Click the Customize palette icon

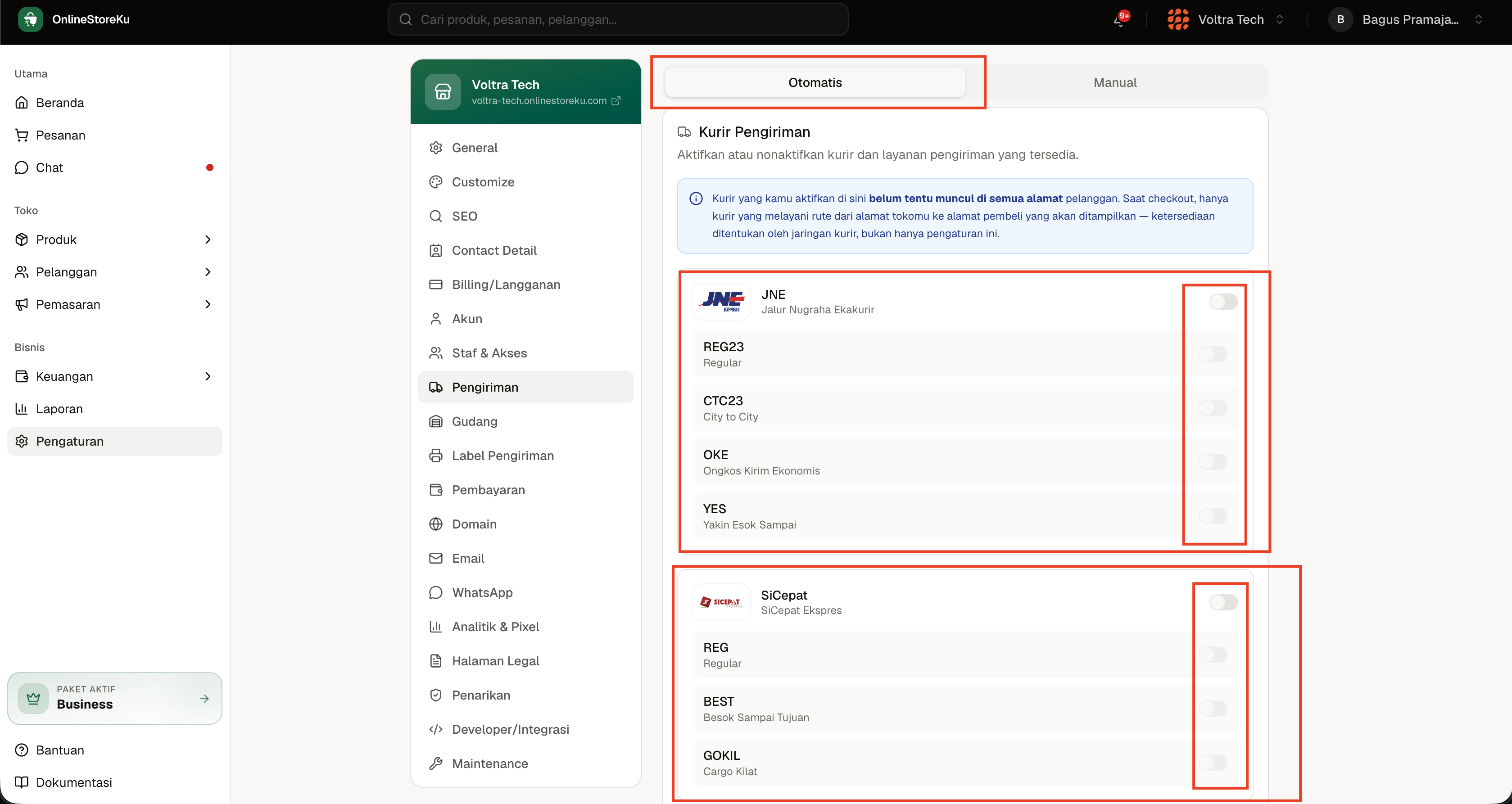[435, 182]
